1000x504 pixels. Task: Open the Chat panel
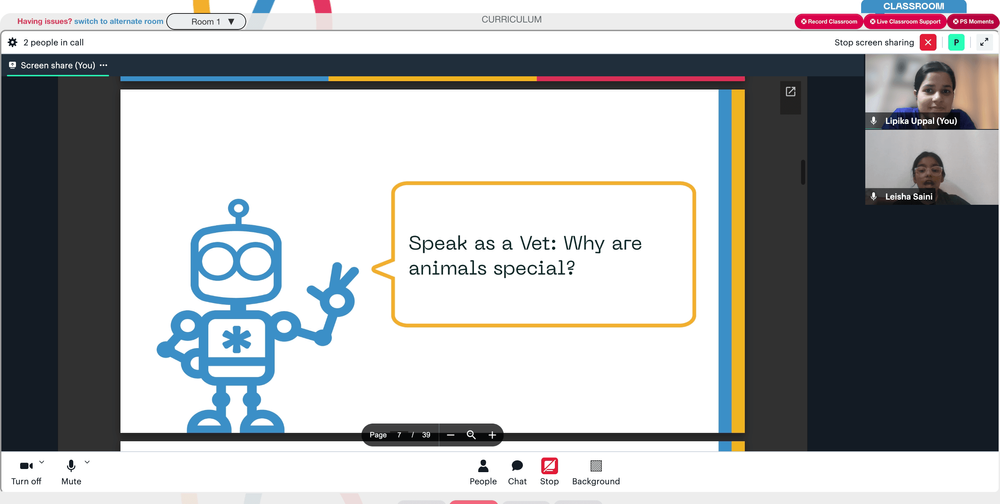517,473
